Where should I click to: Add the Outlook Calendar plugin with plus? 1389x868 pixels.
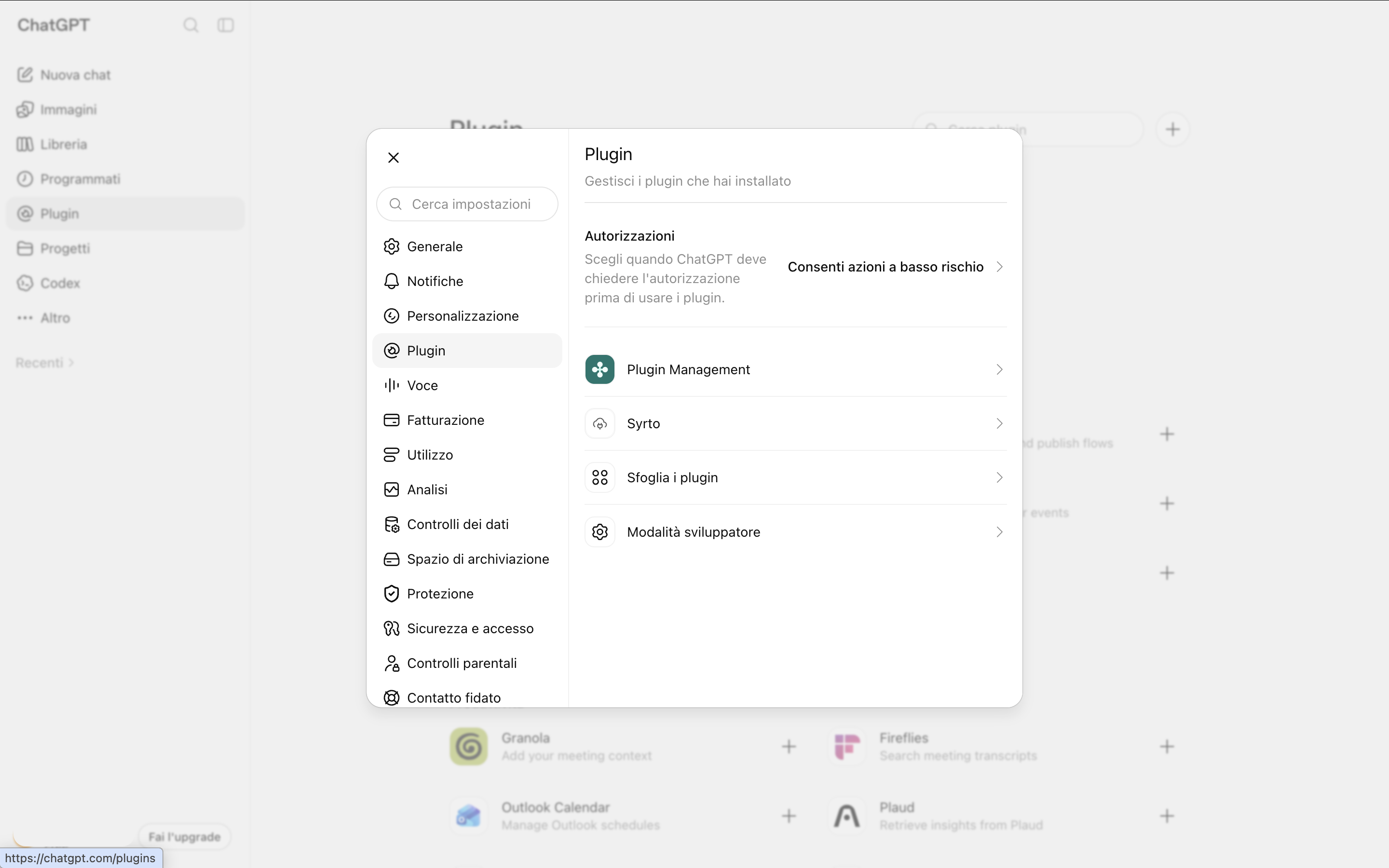click(x=789, y=816)
